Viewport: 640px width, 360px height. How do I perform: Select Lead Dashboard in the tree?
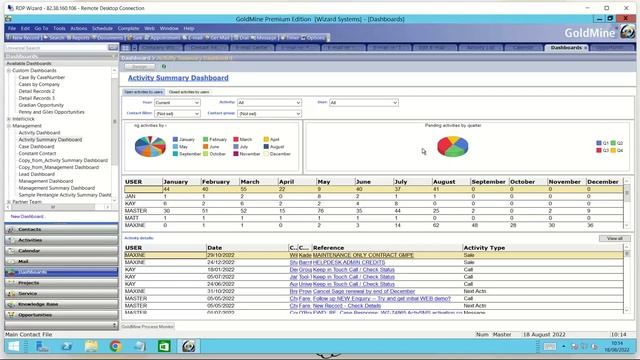point(37,174)
